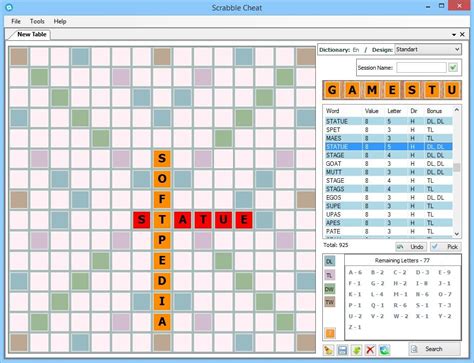Close the New Table tab with X
The width and height of the screenshot is (474, 363).
[462, 34]
